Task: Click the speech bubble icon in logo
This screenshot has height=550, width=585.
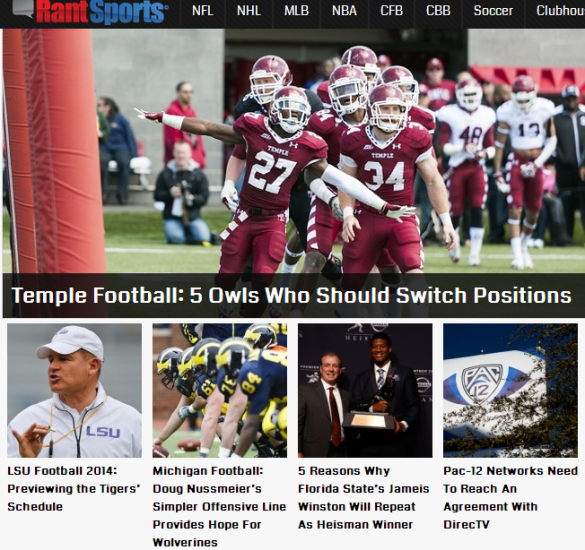Action: 24,8
